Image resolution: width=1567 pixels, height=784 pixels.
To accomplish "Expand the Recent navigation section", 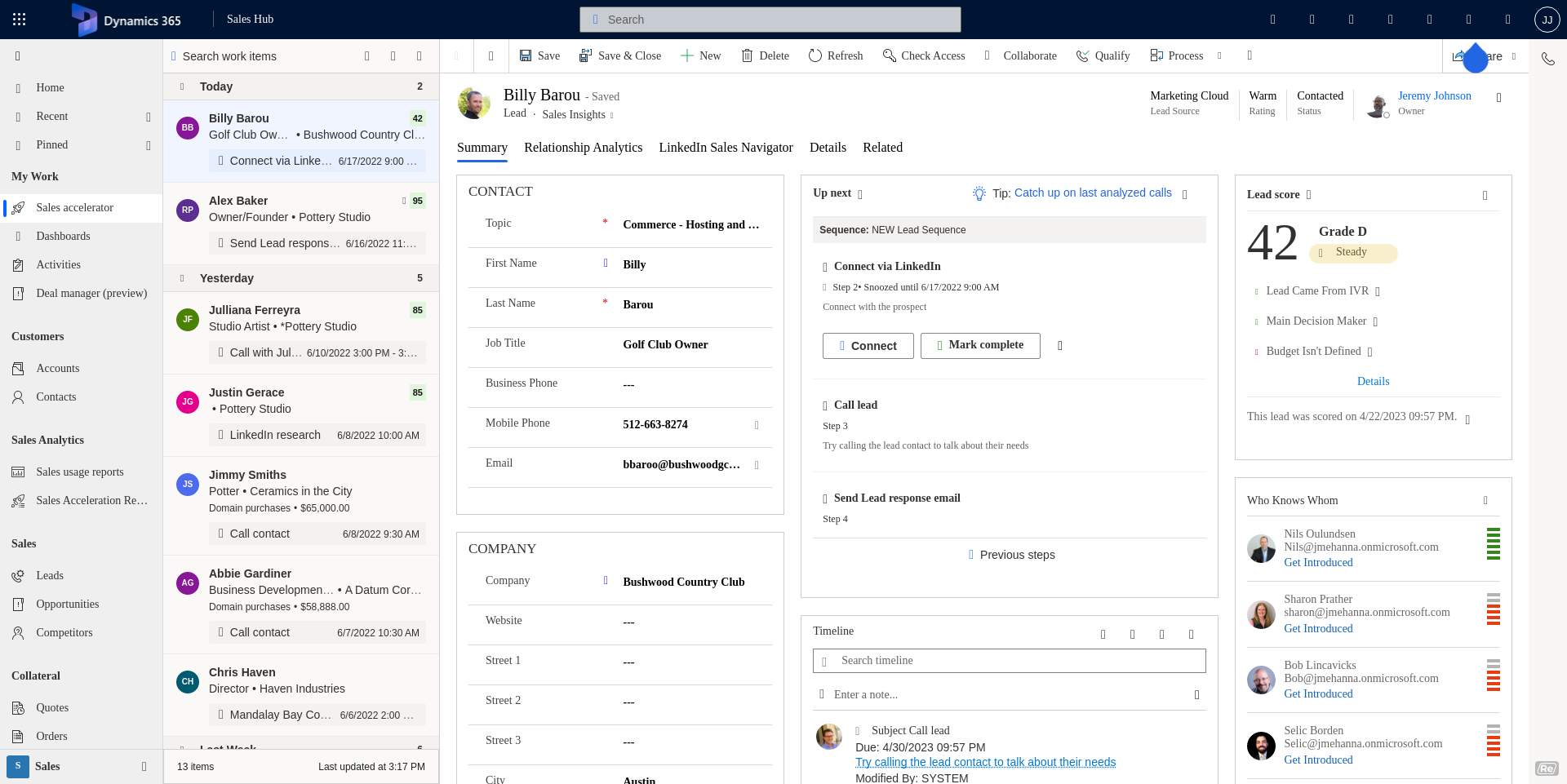I will (148, 117).
